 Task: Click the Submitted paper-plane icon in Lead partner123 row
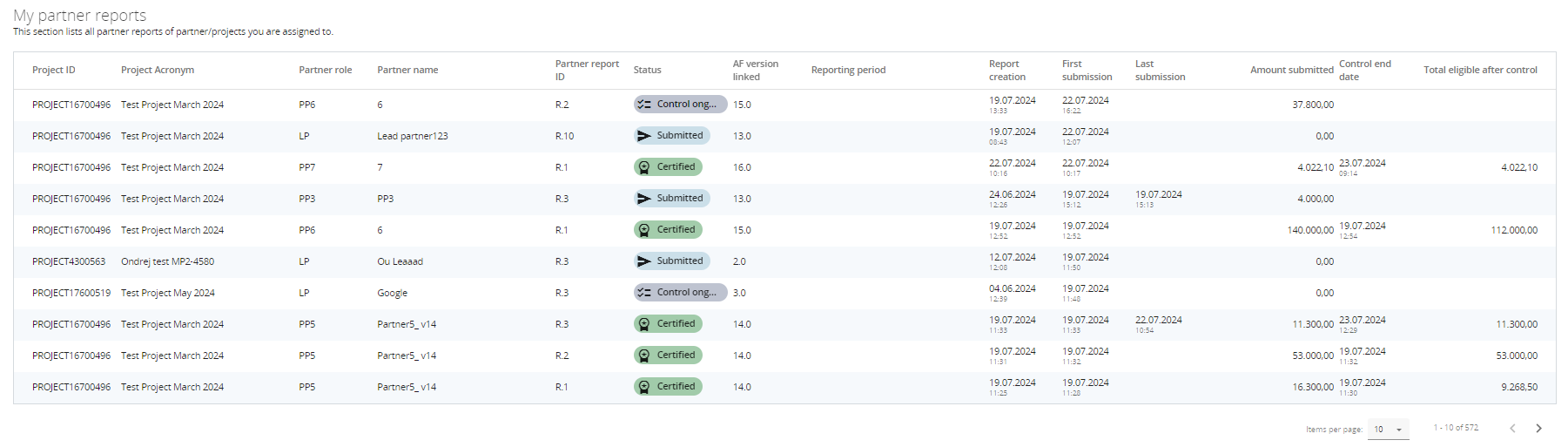coord(644,136)
